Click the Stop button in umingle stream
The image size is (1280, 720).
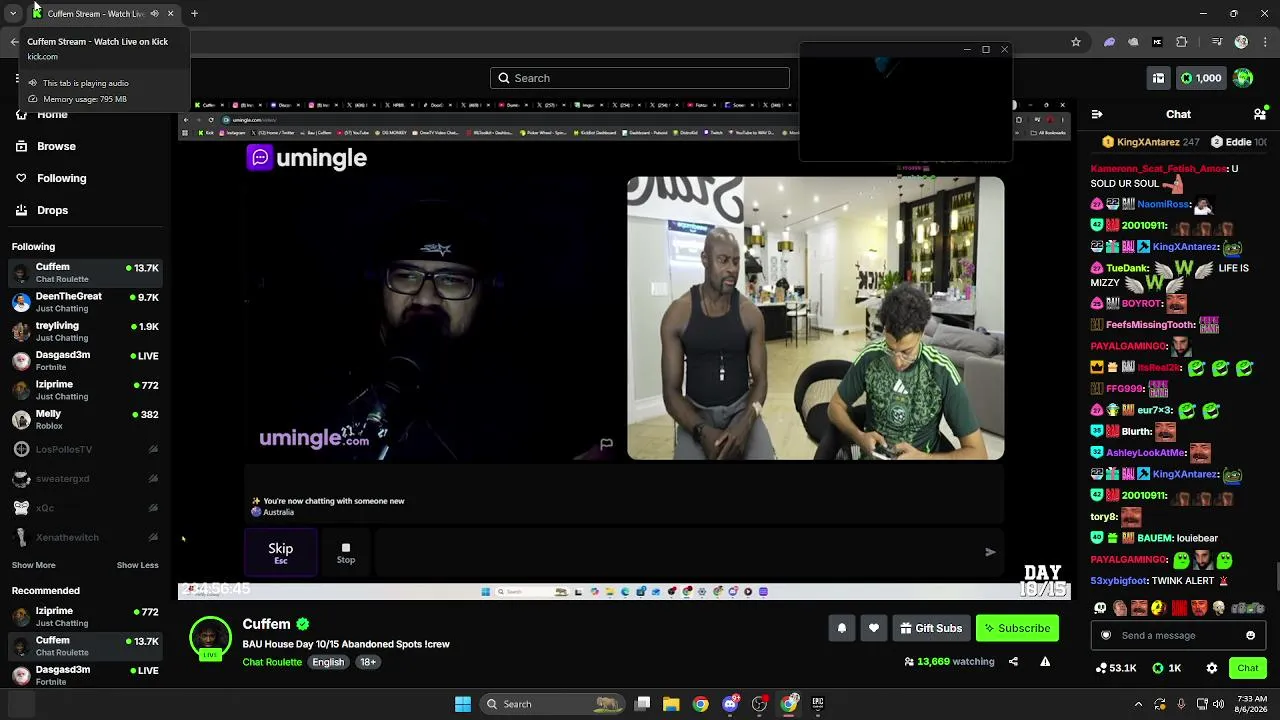pyautogui.click(x=346, y=552)
